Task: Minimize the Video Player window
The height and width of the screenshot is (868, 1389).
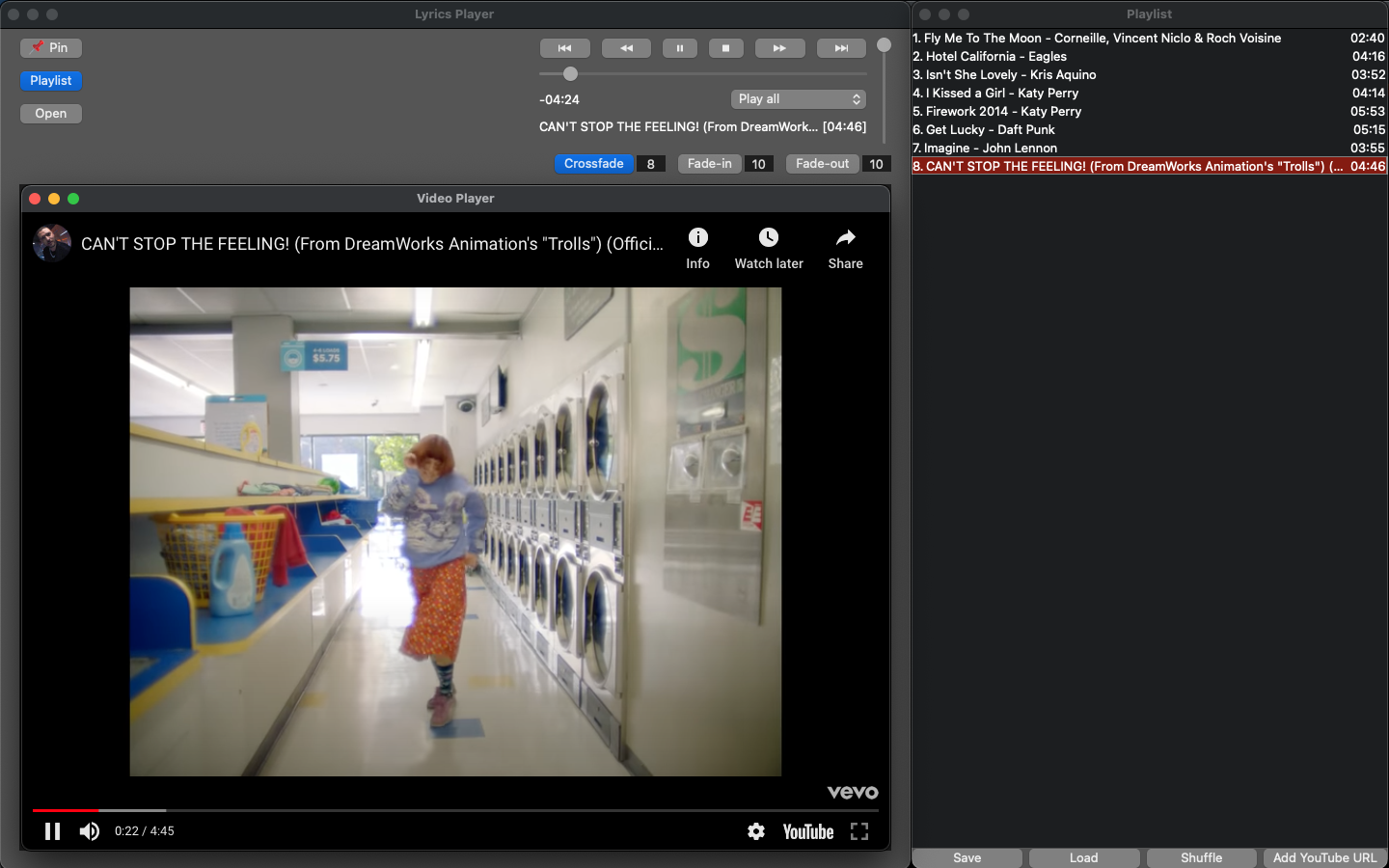Action: (54, 199)
